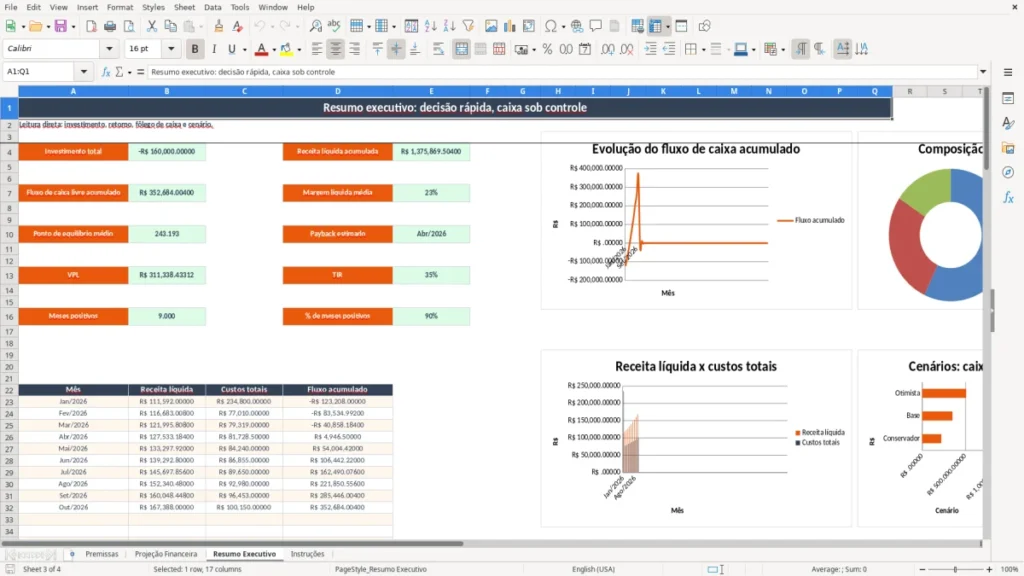Click the formula input line
1024x576 pixels.
pyautogui.click(x=562, y=72)
